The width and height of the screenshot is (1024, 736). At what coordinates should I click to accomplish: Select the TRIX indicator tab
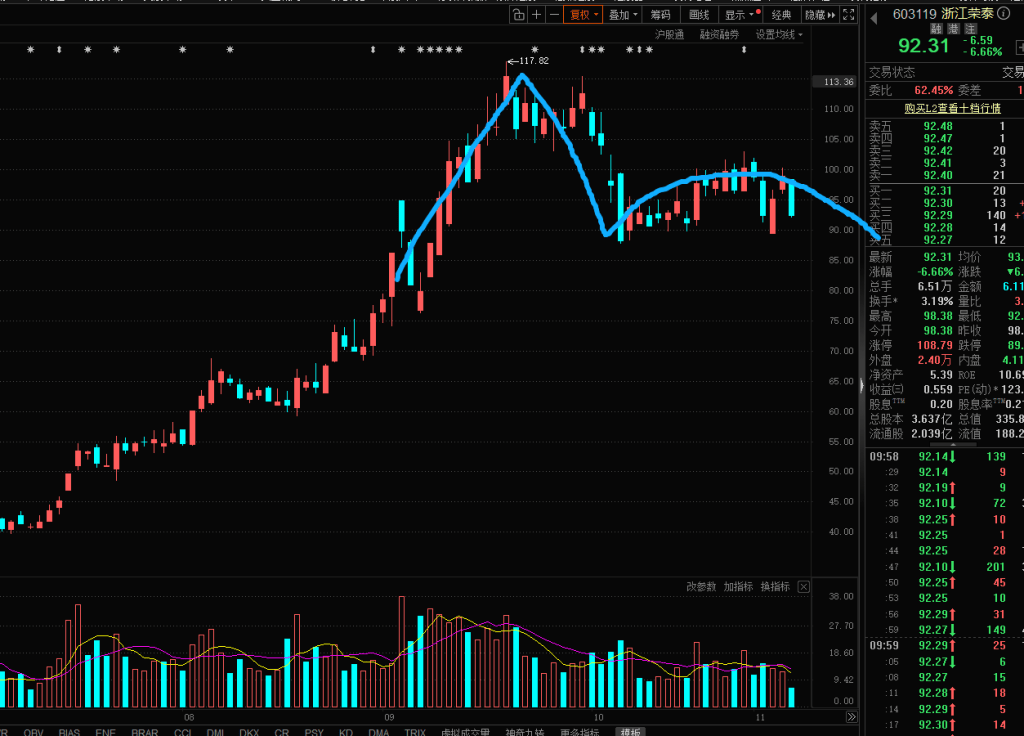click(415, 731)
